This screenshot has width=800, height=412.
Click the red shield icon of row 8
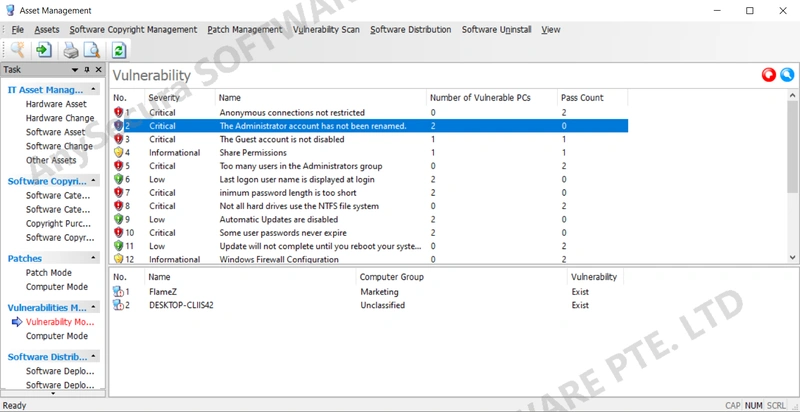tap(118, 205)
